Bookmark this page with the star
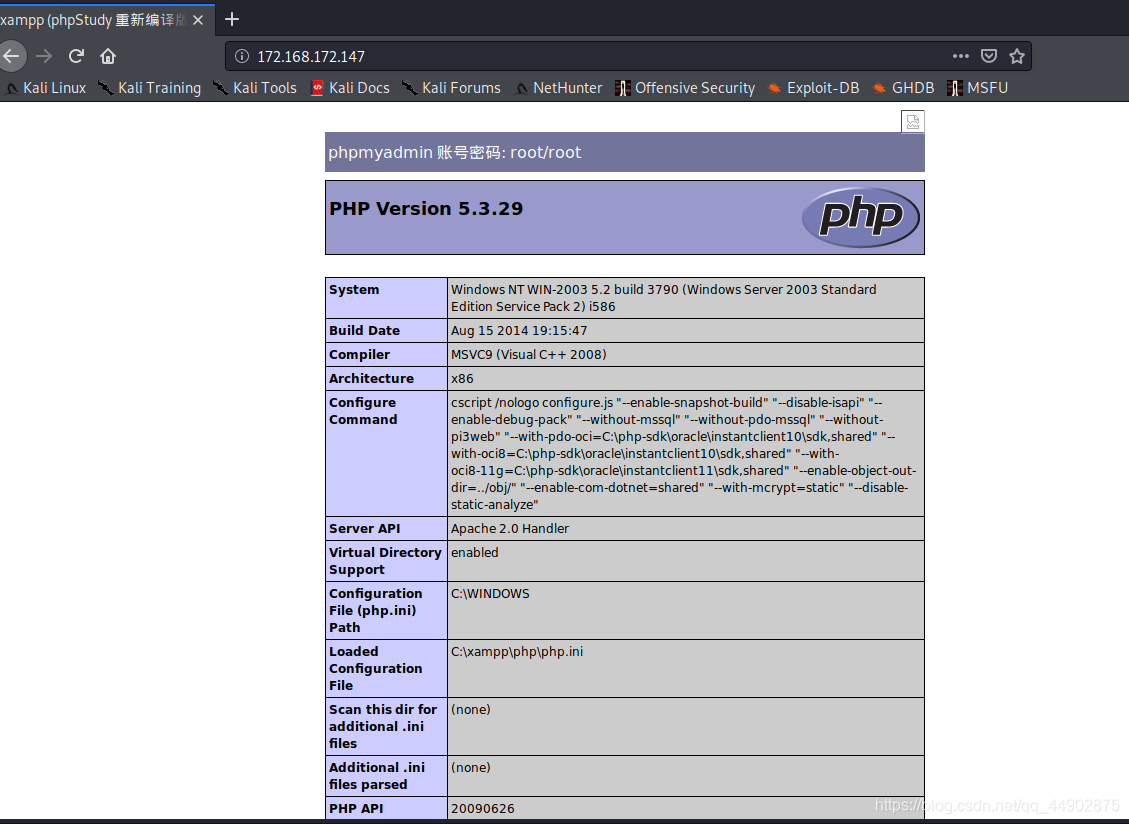 (1017, 56)
